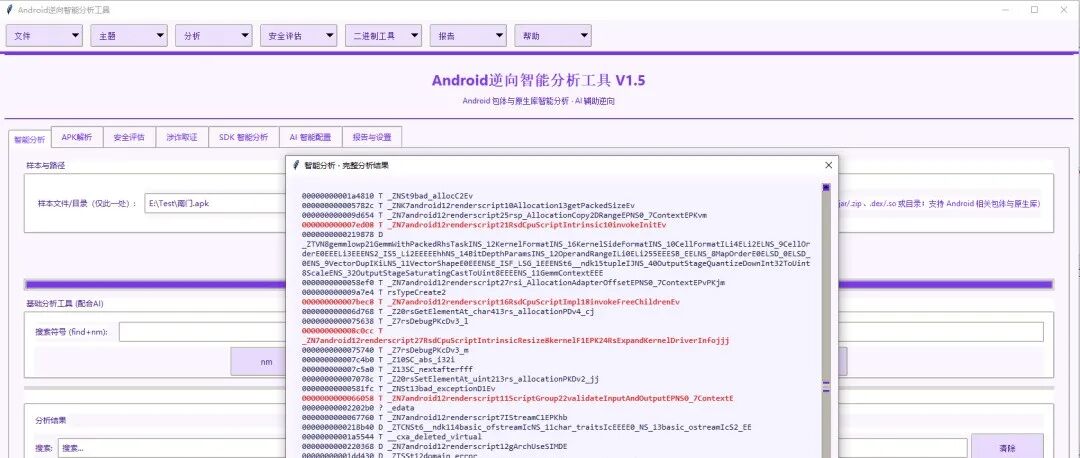Click the 基础分析工具 (配合AI) section label
This screenshot has height=458, width=1080.
click(x=65, y=303)
